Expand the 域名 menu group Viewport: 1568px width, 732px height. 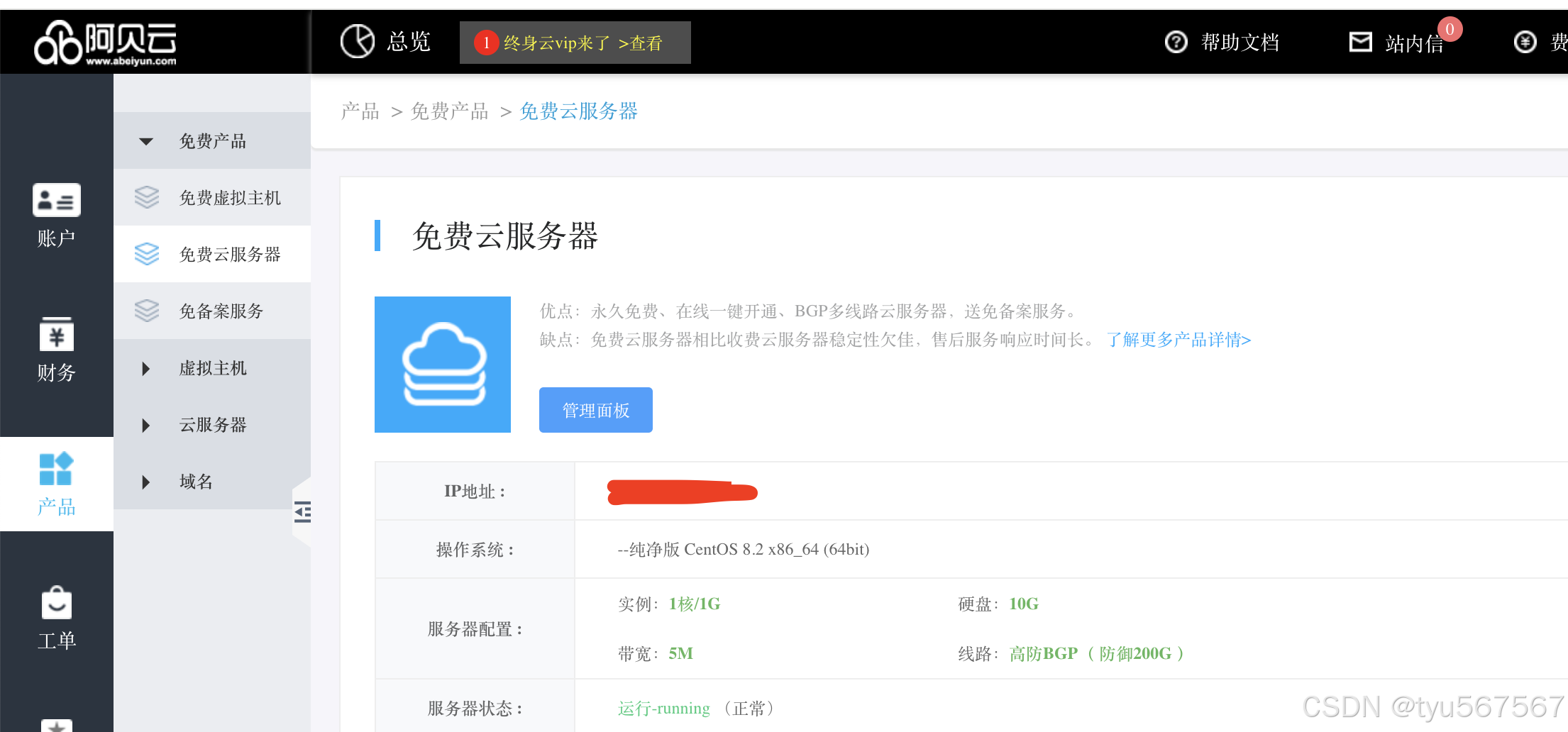pos(212,482)
